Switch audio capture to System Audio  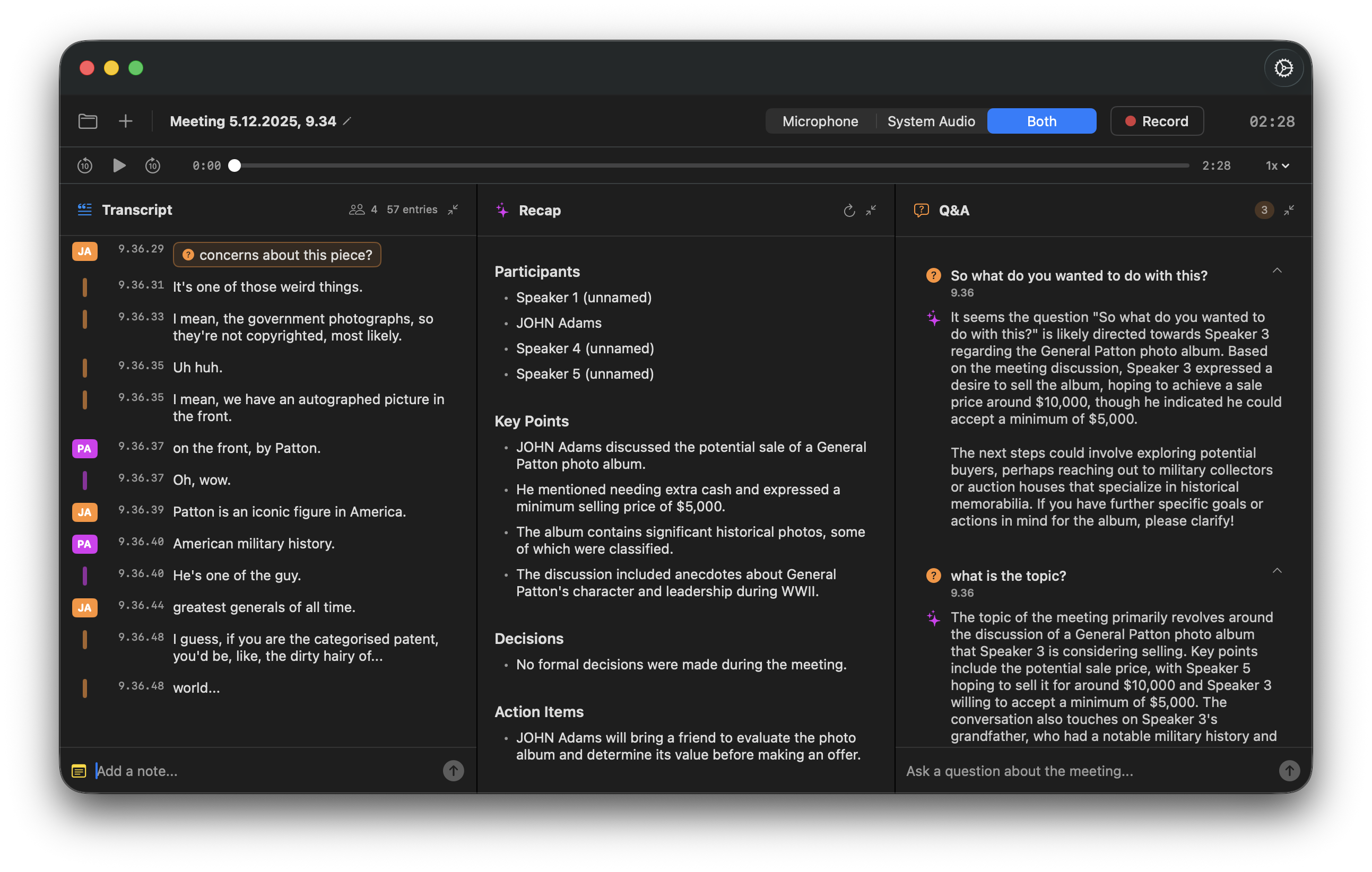(931, 121)
